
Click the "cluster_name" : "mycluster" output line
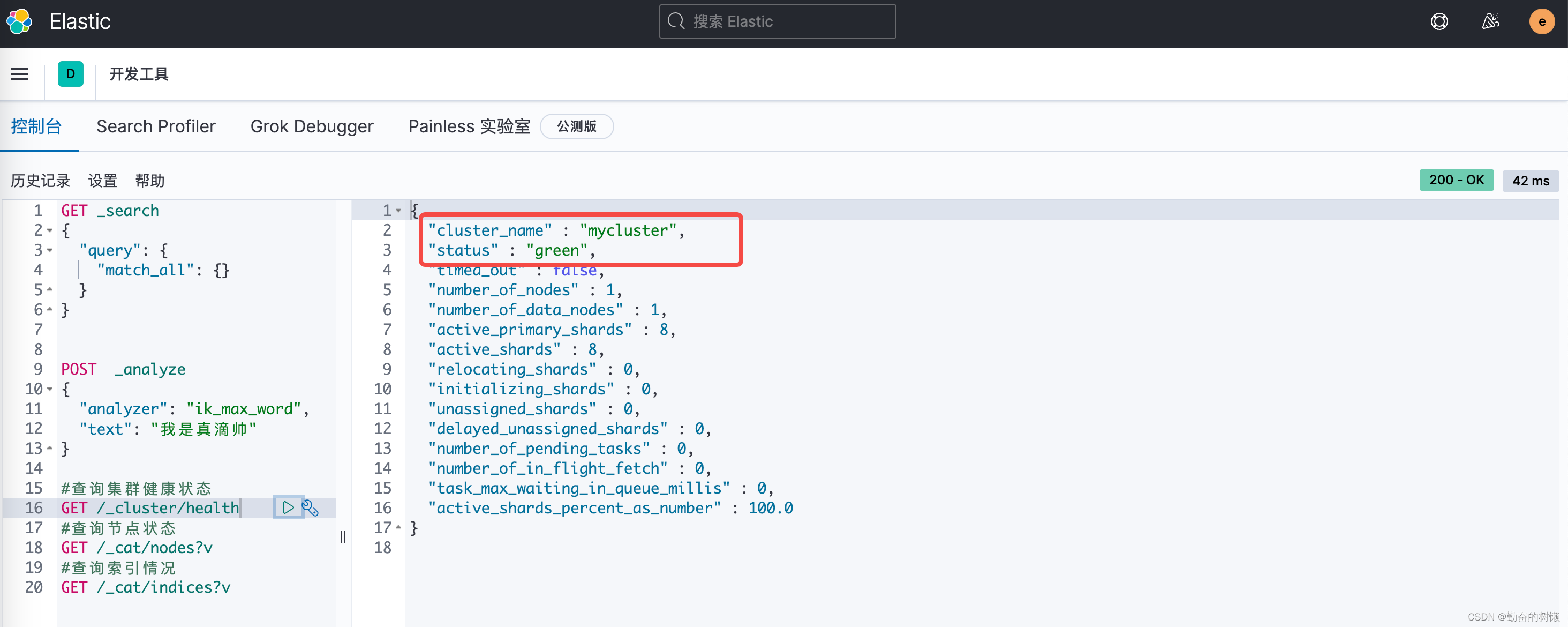click(x=556, y=230)
